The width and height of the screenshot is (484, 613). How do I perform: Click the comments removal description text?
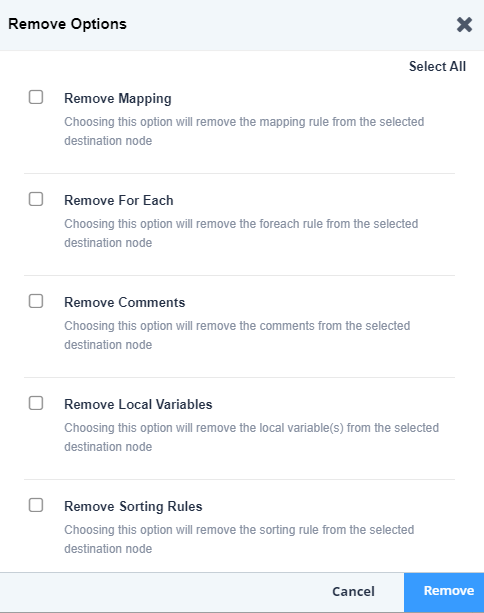pyautogui.click(x=237, y=335)
